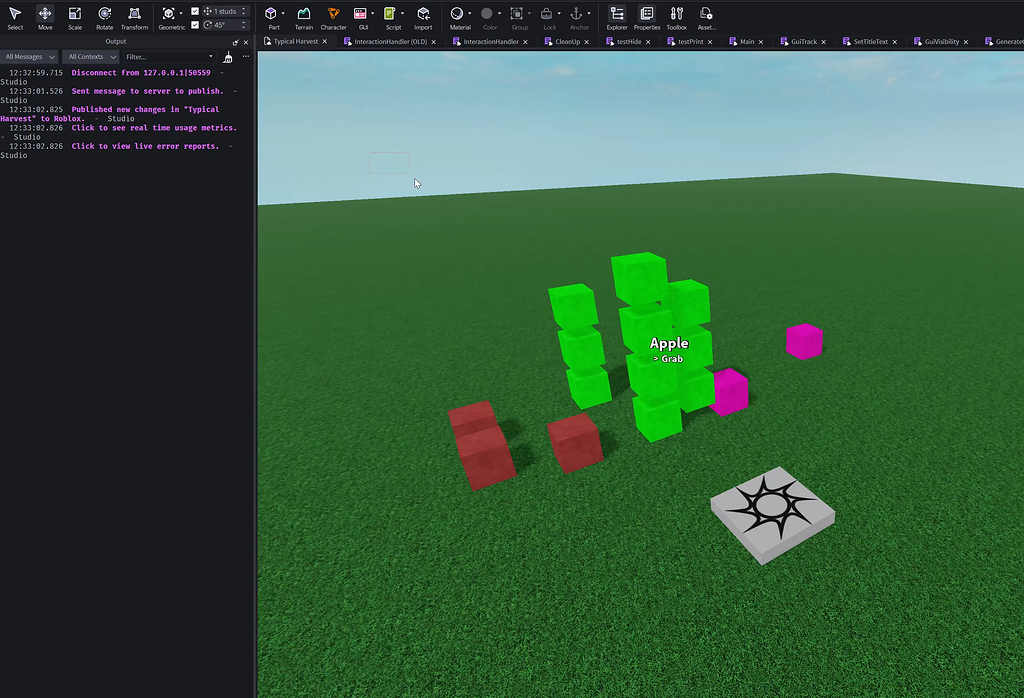Select "Sent message to server to publish." log line
1024x698 pixels.
coord(148,91)
